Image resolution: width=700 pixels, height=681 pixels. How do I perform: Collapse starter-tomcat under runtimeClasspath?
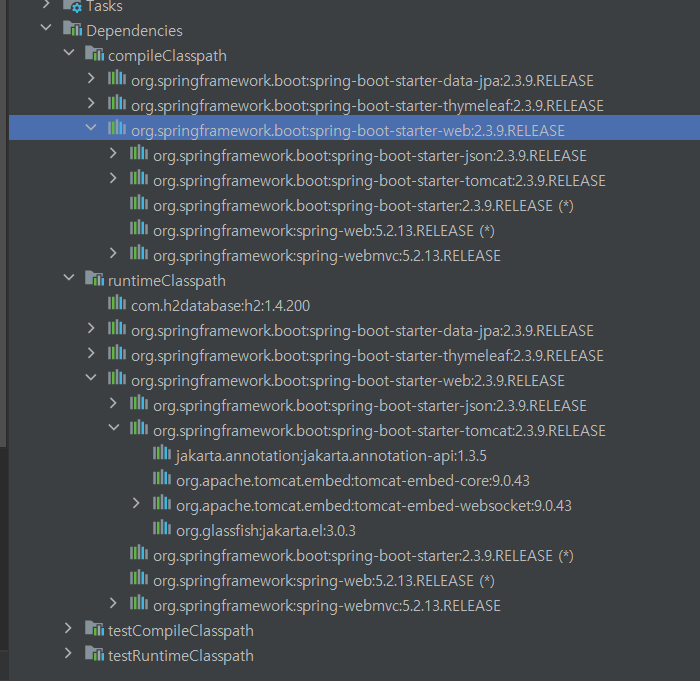point(114,428)
